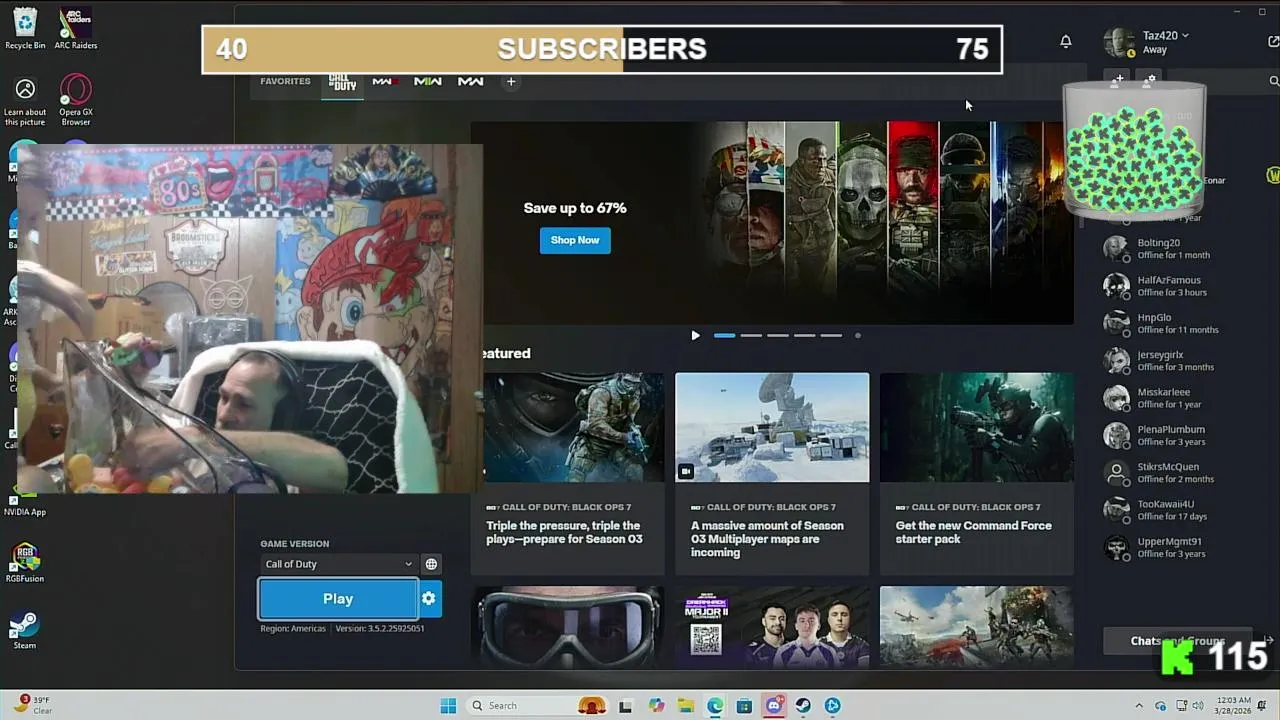Image resolution: width=1280 pixels, height=720 pixels.
Task: Open Steam from the taskbar
Action: (803, 706)
